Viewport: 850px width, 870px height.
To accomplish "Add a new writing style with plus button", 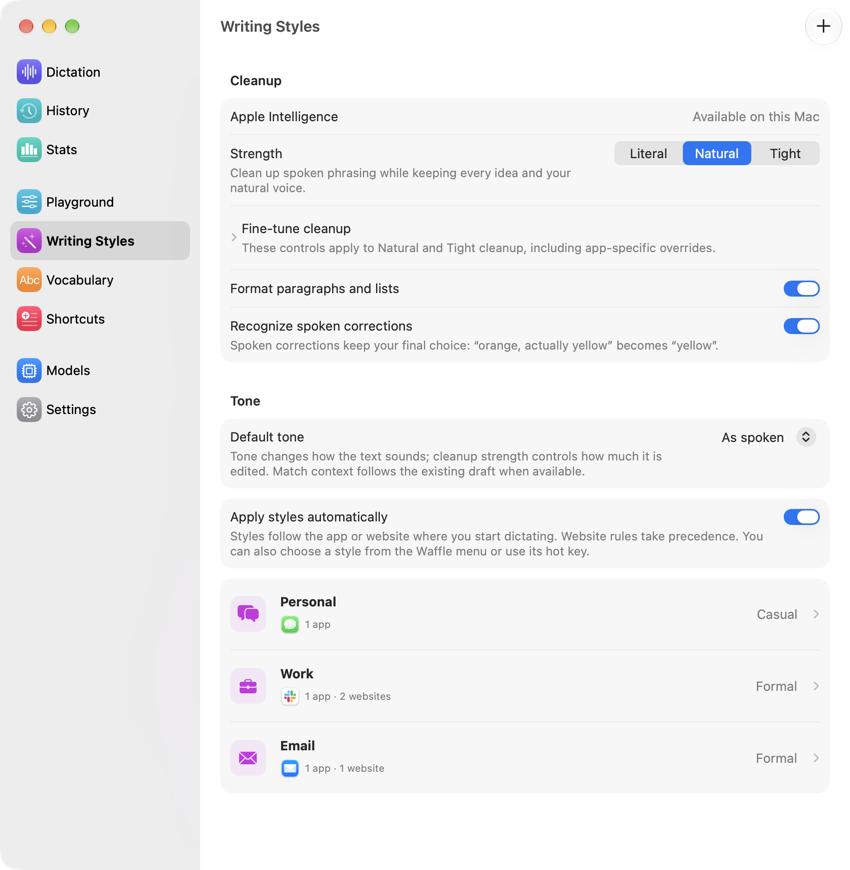I will [823, 26].
